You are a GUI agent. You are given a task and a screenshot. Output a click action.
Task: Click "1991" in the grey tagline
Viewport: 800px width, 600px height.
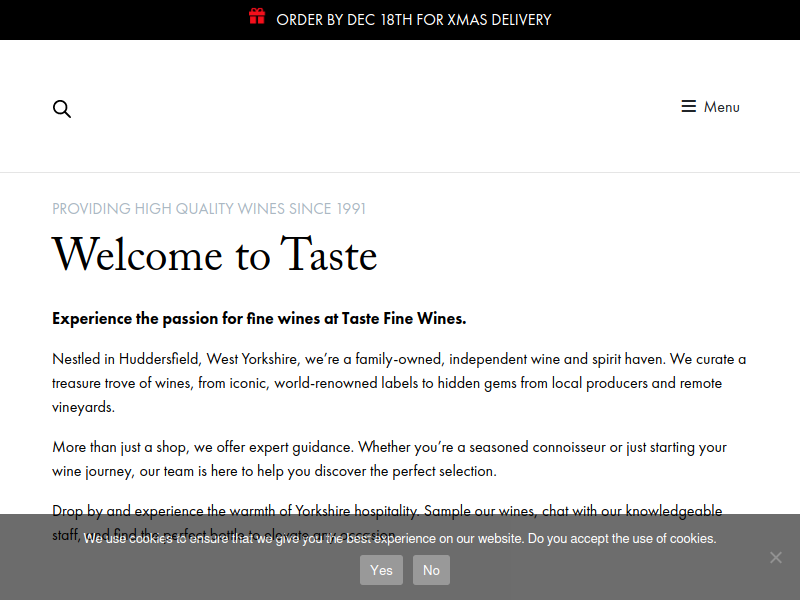tap(351, 209)
